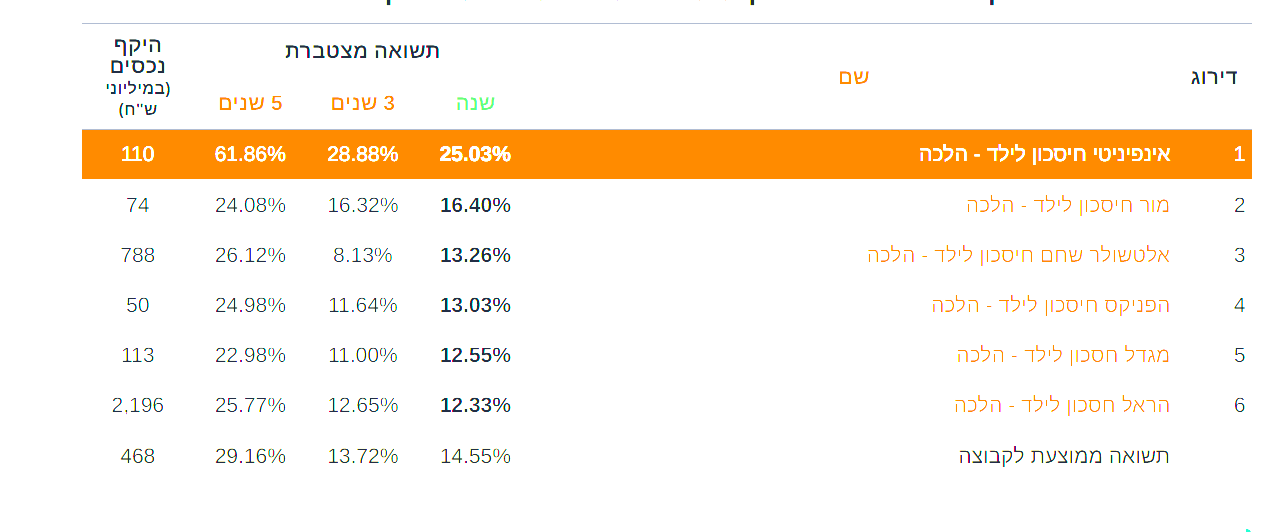Viewport: 1273px width, 532px height.
Task: Click the שם column header
Action: click(853, 76)
